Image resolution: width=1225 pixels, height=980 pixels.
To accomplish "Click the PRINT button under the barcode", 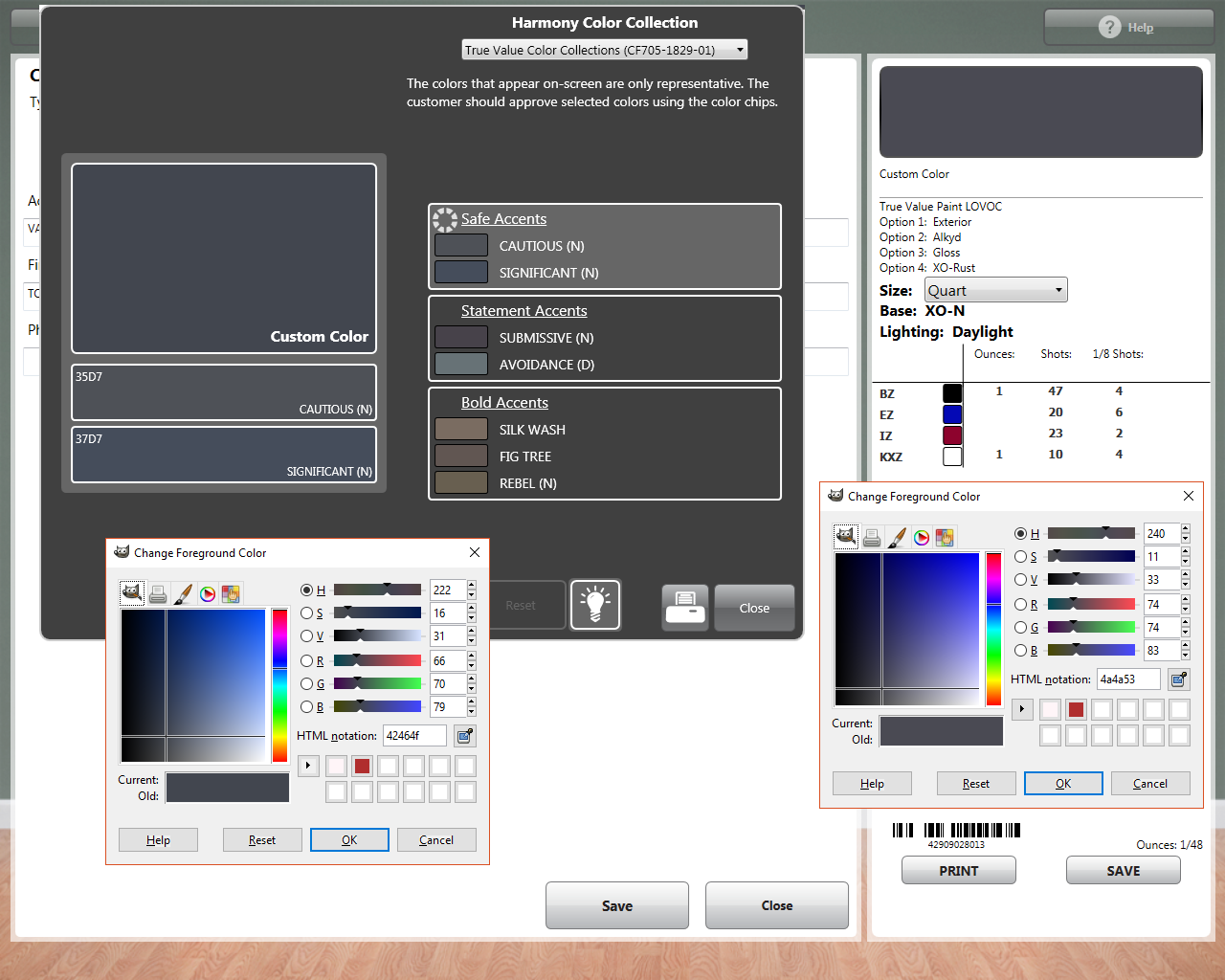I will tap(959, 871).
